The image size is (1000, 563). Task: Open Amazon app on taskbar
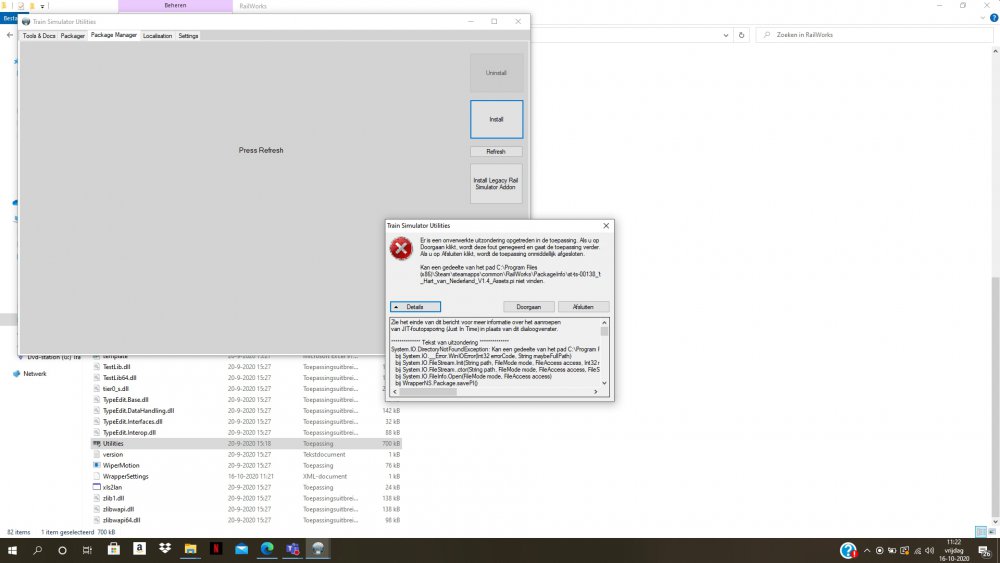pyautogui.click(x=139, y=549)
